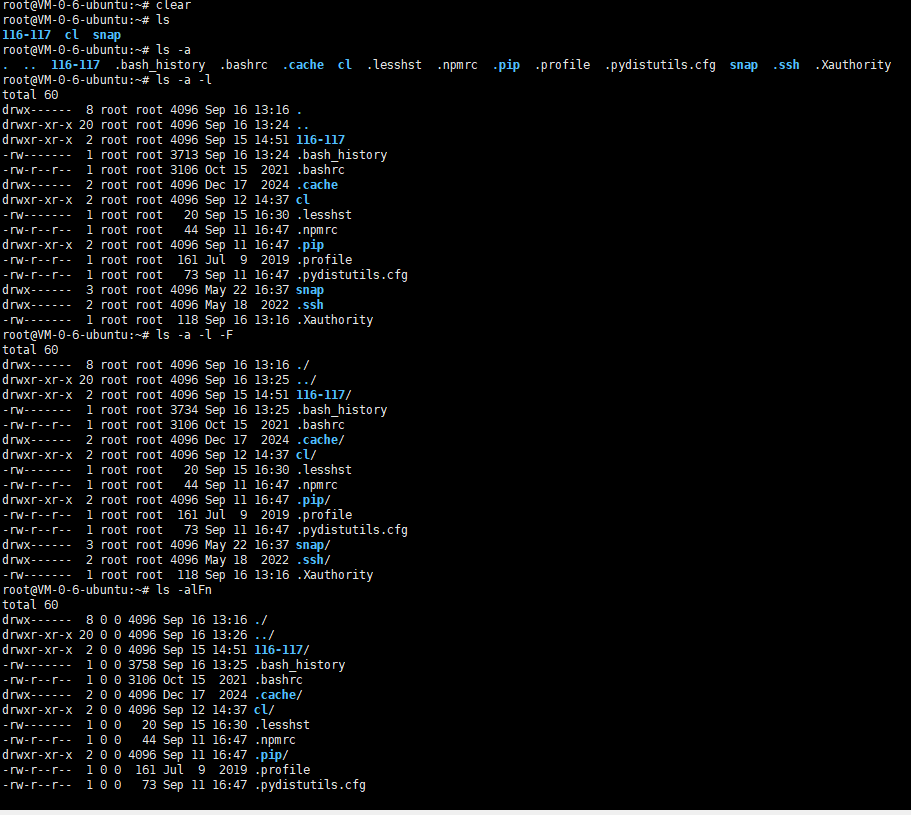Click the blue 116-117 directory in first ls output
911x815 pixels.
tap(27, 35)
